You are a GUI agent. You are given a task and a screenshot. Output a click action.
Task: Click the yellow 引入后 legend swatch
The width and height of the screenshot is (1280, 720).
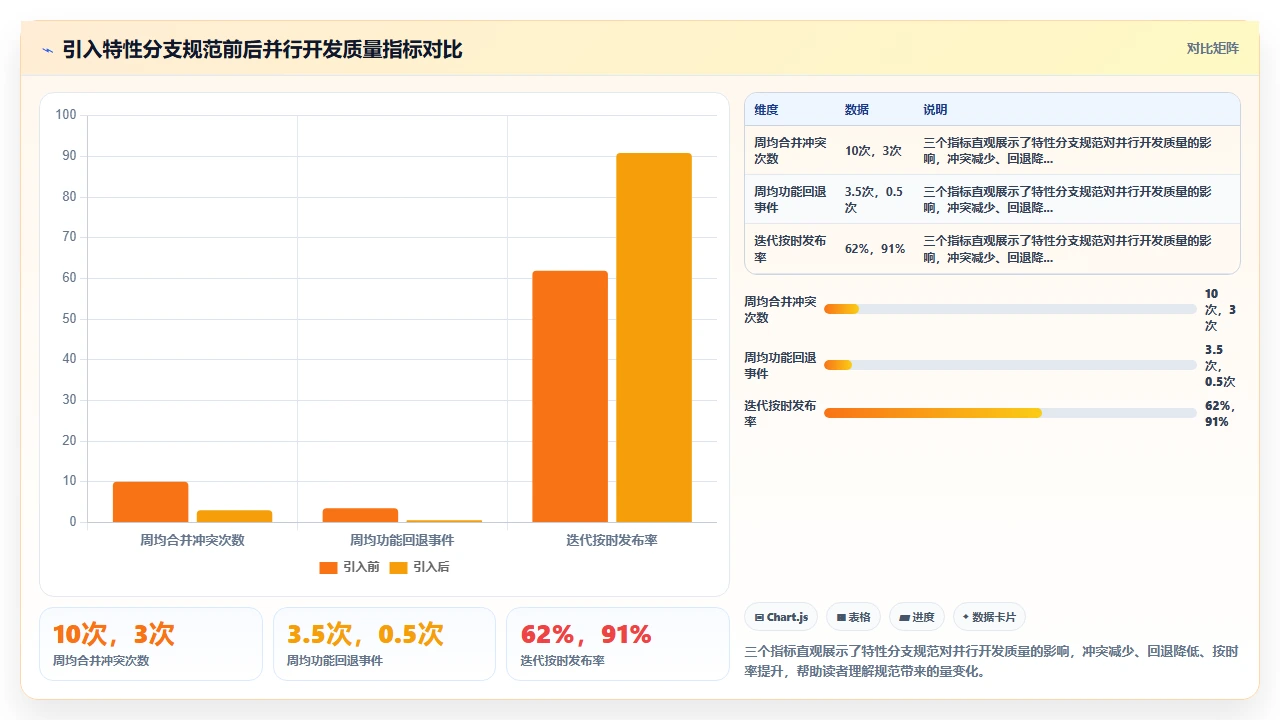[398, 568]
